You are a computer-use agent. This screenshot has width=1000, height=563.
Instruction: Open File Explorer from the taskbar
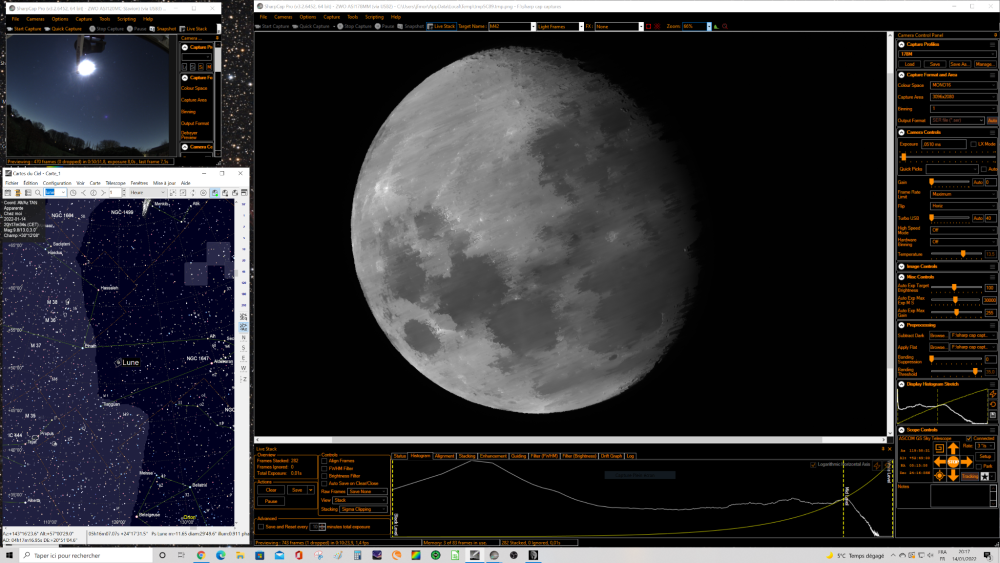[240, 555]
